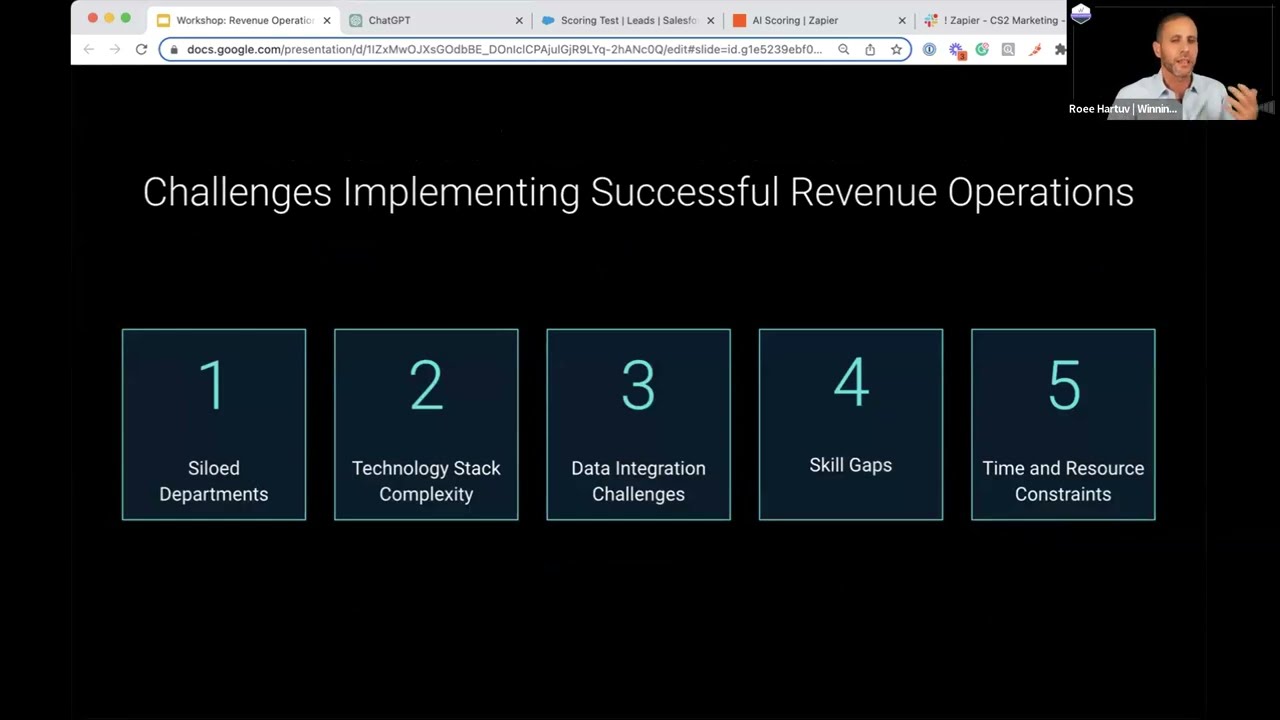The image size is (1280, 720).
Task: Select the Data Integration Challenges card
Action: (638, 424)
